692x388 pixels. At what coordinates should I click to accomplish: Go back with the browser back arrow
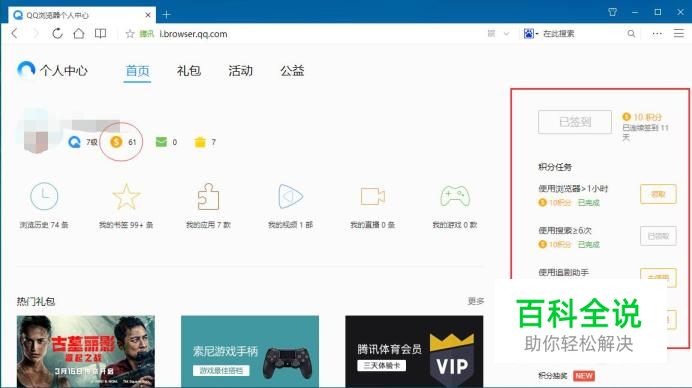click(x=15, y=34)
